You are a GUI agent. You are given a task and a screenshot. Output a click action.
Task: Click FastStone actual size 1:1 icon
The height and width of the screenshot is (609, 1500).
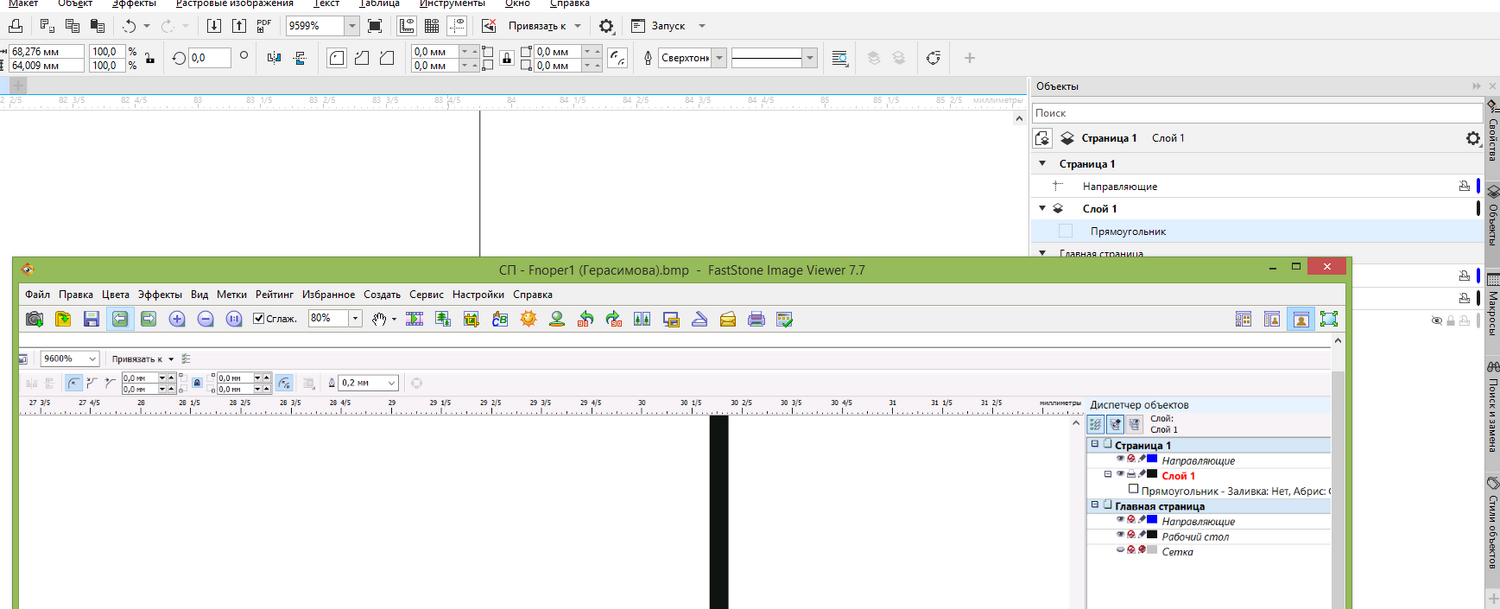[x=234, y=319]
